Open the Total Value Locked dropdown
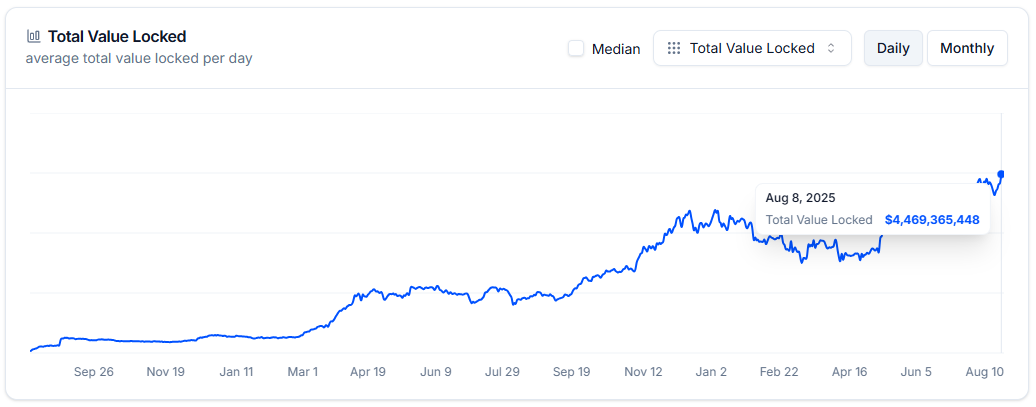 (x=752, y=48)
